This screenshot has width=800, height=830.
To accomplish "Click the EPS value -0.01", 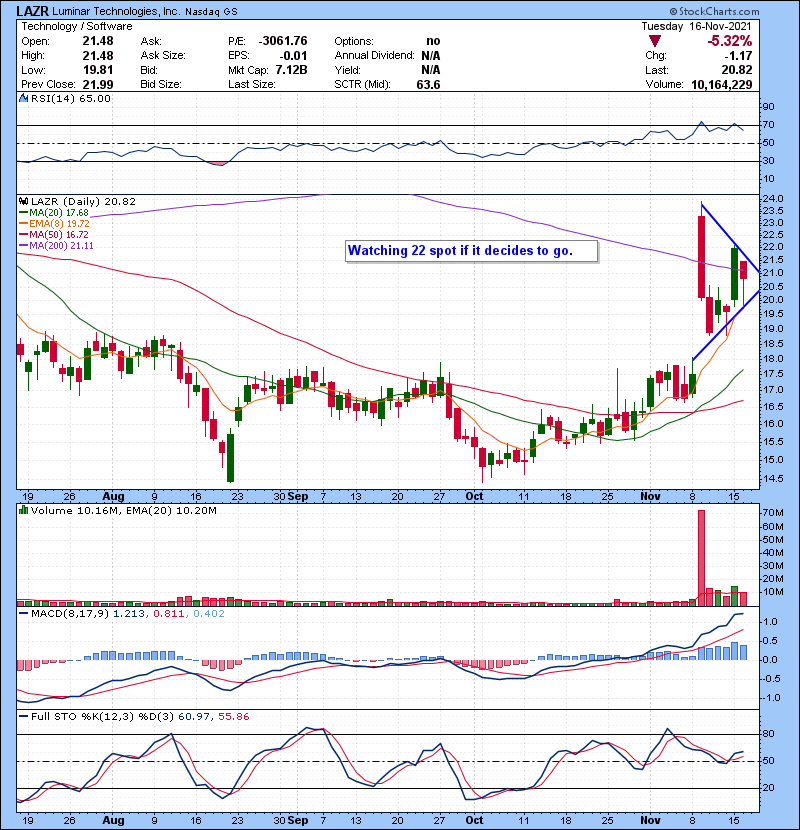I will point(294,56).
